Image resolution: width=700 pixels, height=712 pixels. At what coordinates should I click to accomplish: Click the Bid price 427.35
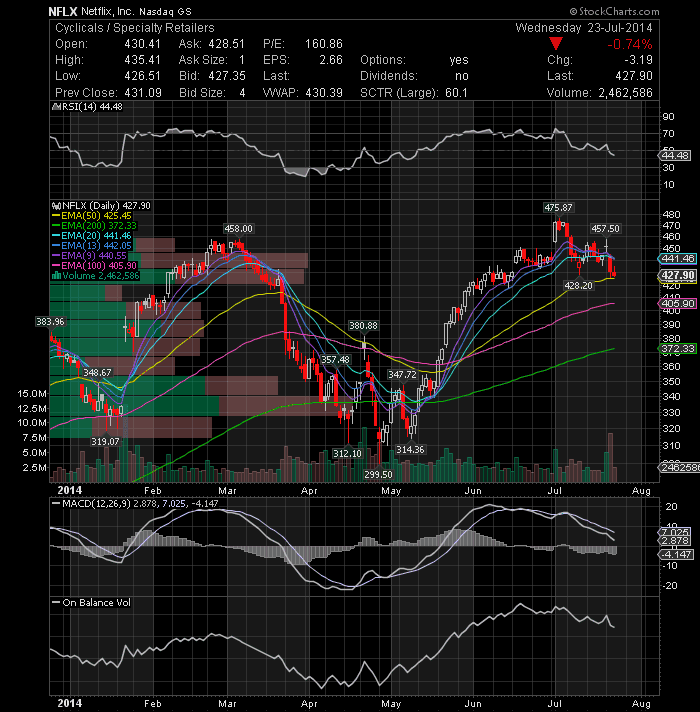pyautogui.click(x=227, y=76)
